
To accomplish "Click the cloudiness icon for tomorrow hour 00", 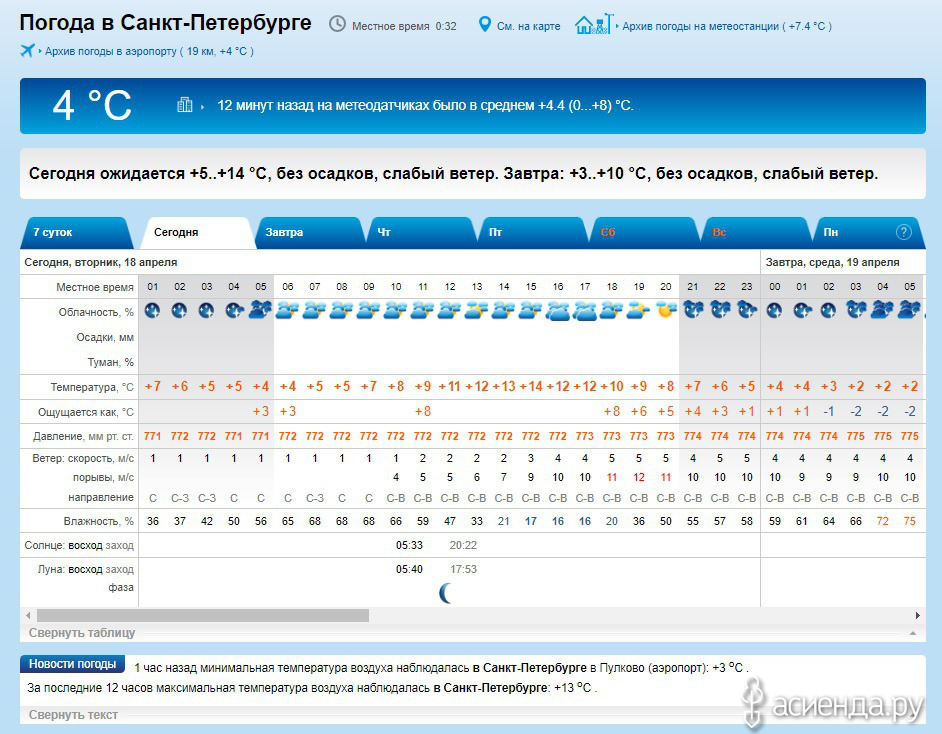I will (x=774, y=311).
